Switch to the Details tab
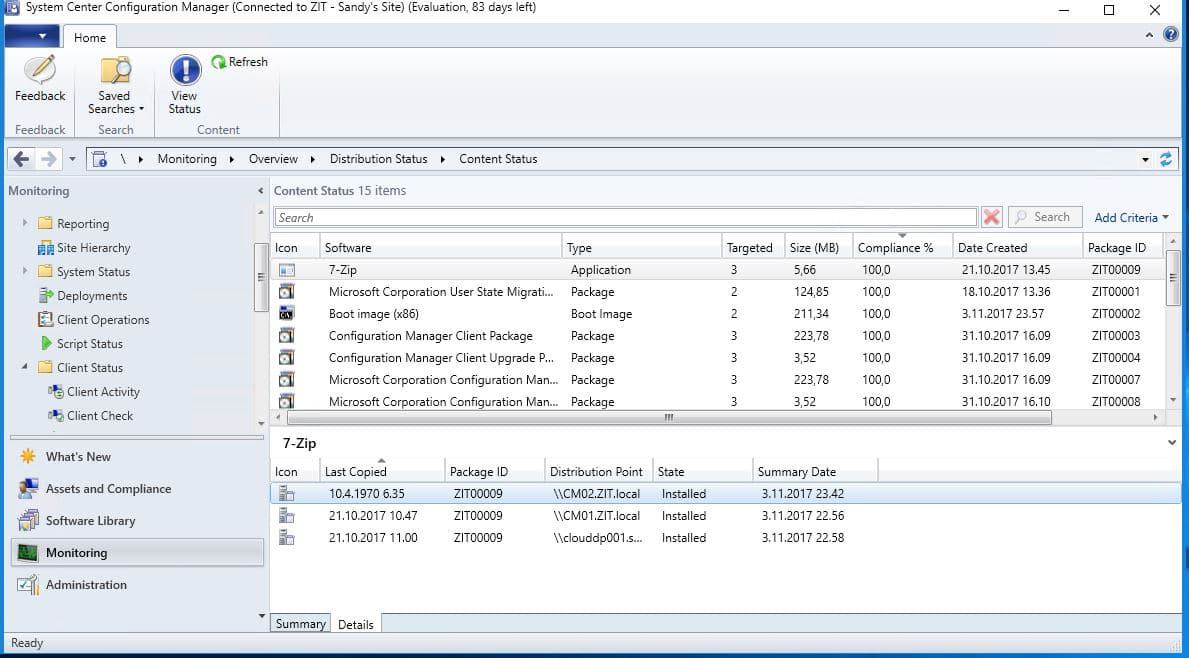The width and height of the screenshot is (1189, 658). coord(356,625)
